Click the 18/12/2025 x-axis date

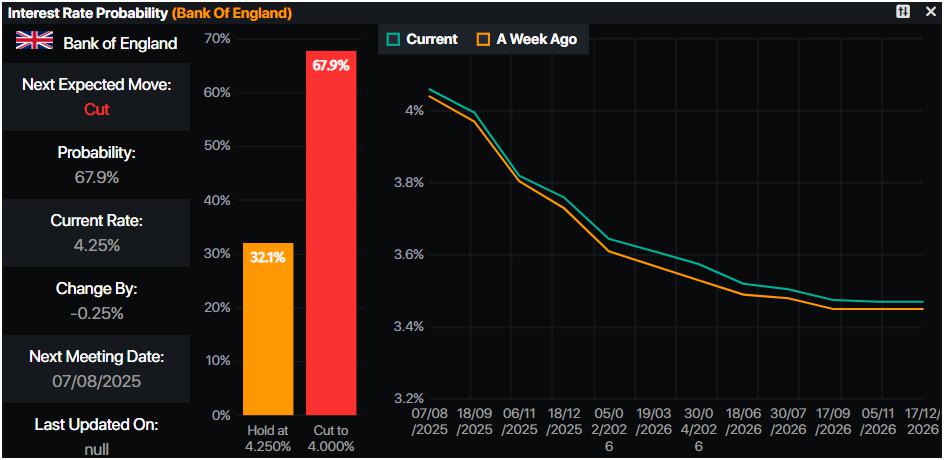pyautogui.click(x=564, y=422)
